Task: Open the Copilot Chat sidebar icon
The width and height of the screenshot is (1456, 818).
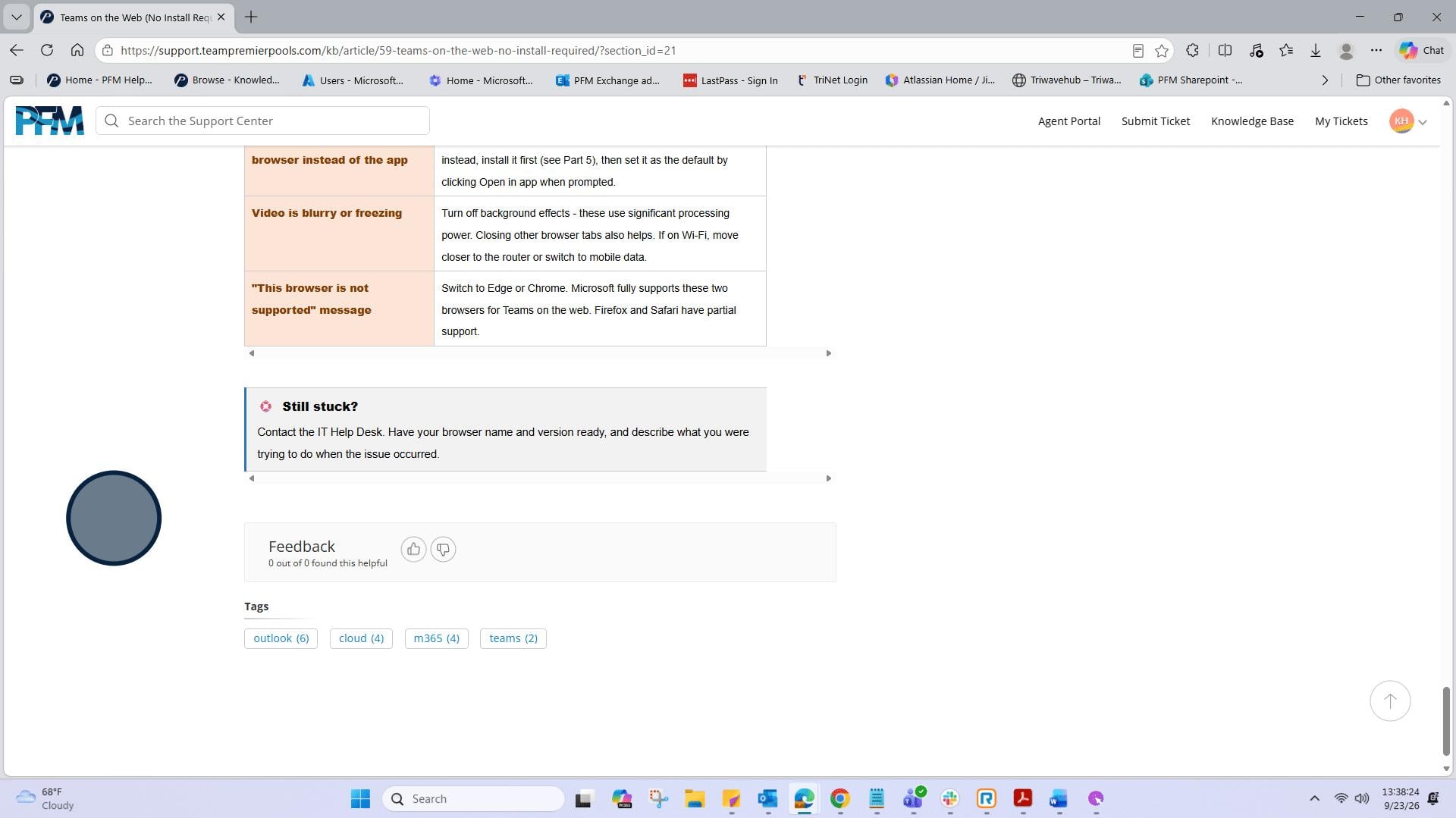Action: pos(1422,50)
